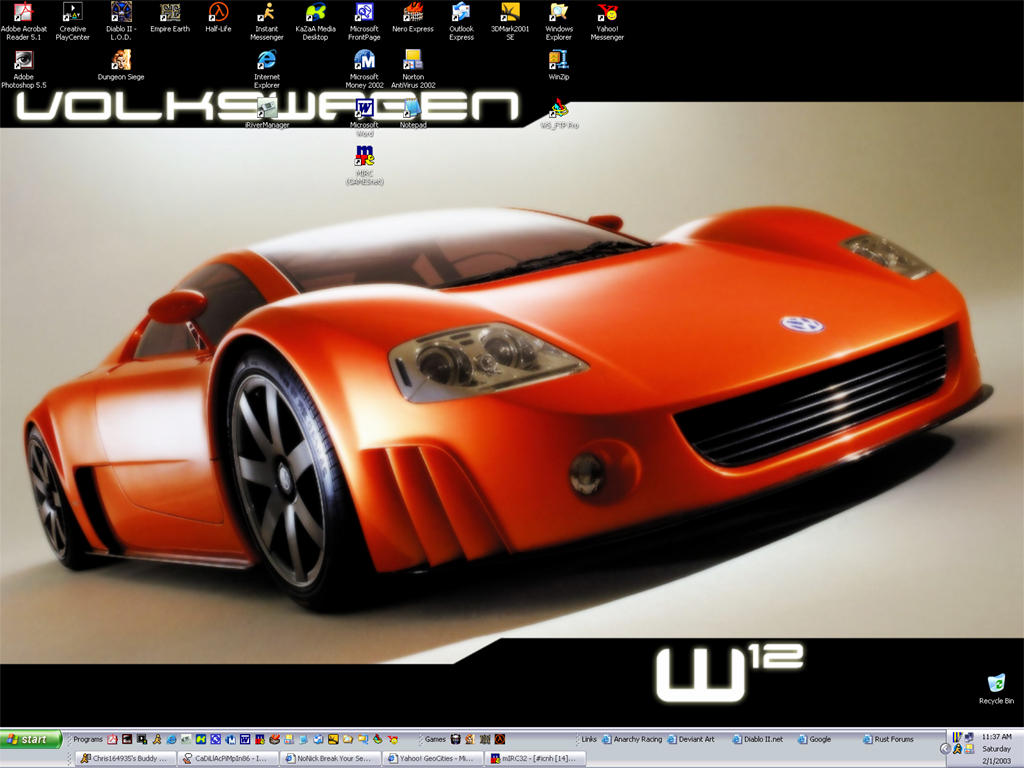The width and height of the screenshot is (1024, 768).
Task: Launch Nero Express desktop shortcut
Action: click(x=413, y=18)
